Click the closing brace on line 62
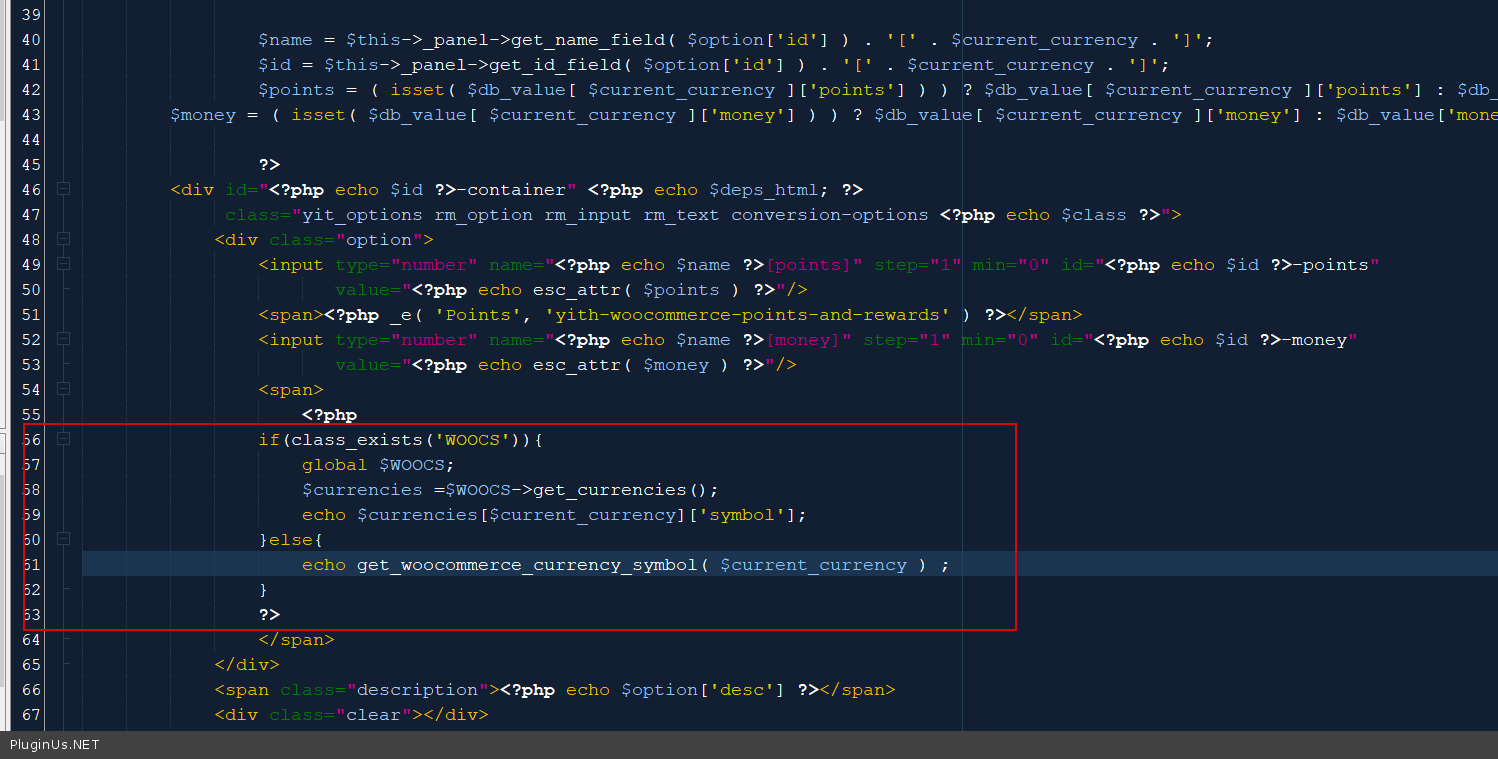 (x=264, y=590)
